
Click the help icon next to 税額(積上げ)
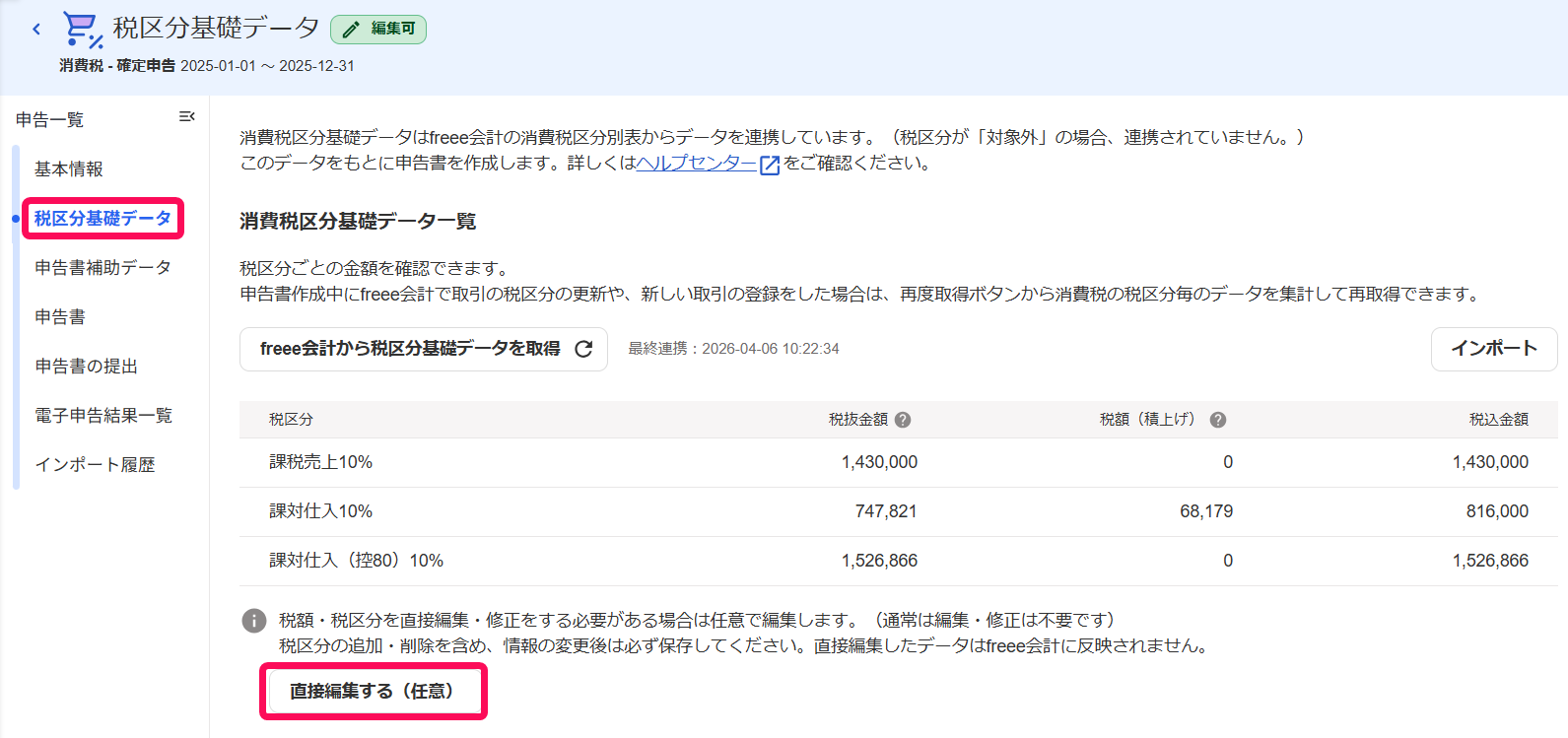pyautogui.click(x=1218, y=420)
